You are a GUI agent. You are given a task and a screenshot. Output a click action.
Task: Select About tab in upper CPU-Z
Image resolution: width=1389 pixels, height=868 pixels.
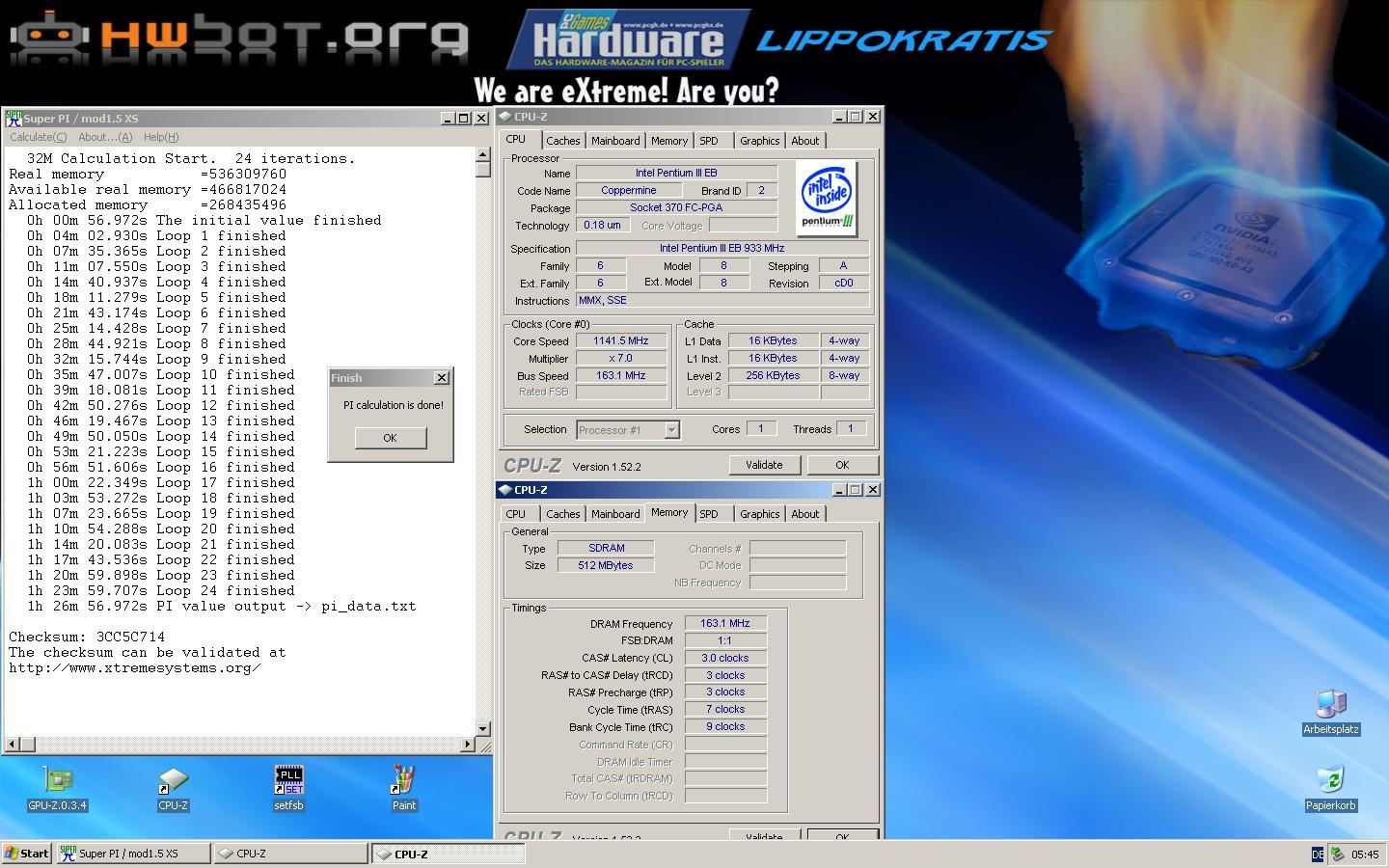click(805, 141)
